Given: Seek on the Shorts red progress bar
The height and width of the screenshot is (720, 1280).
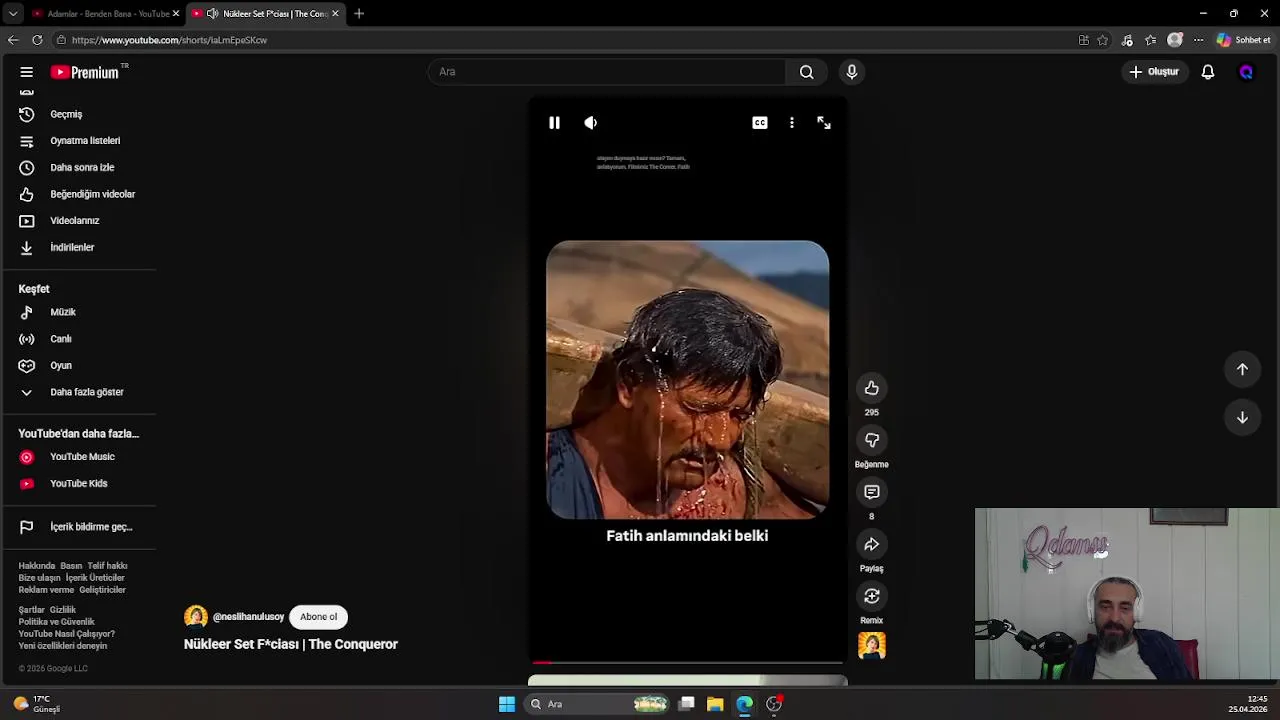Looking at the screenshot, I should (687, 662).
